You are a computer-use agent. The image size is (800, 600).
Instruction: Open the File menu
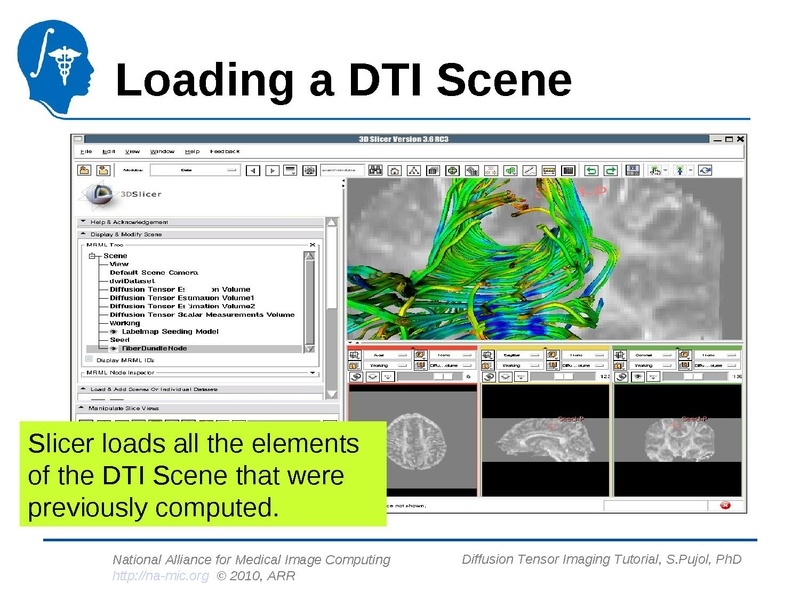86,152
